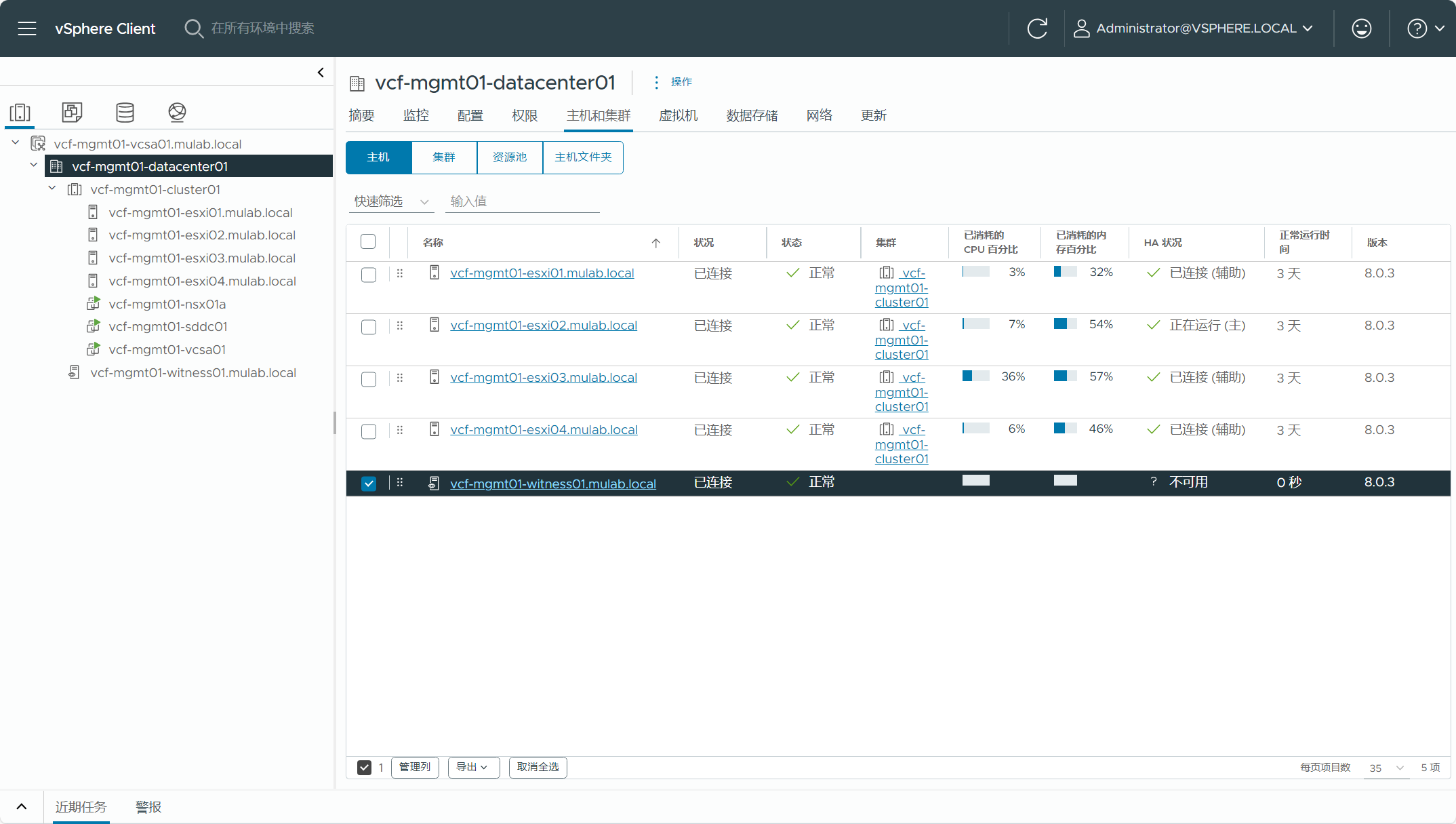Open the smiley feedback icon
Viewport: 1456px width, 824px height.
[1361, 28]
